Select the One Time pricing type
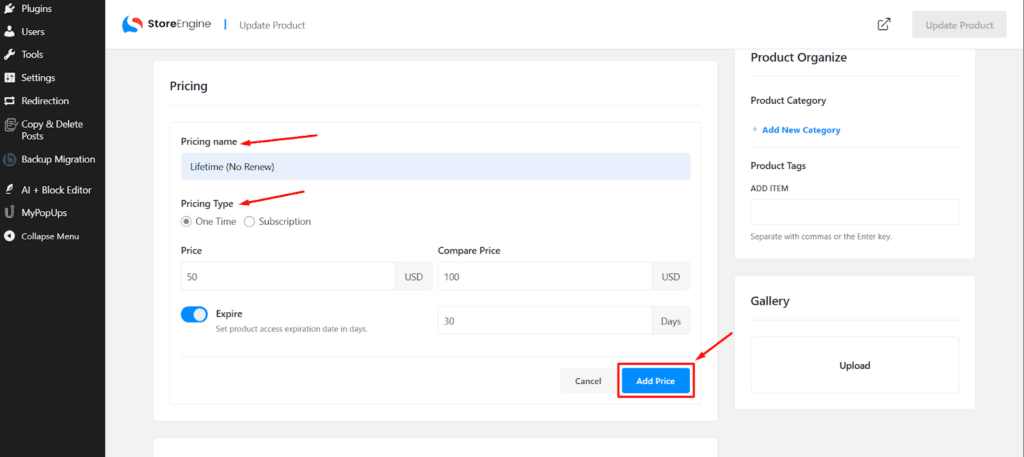 (187, 221)
